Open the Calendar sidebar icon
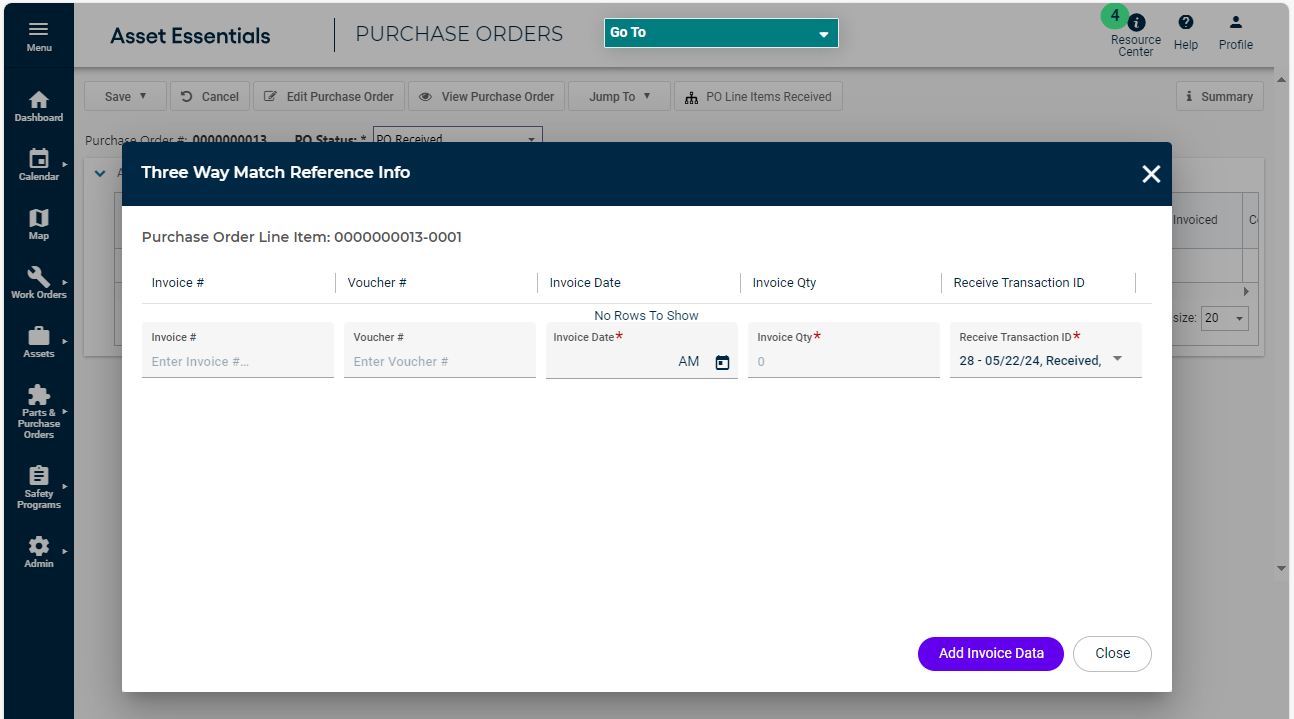 [39, 158]
